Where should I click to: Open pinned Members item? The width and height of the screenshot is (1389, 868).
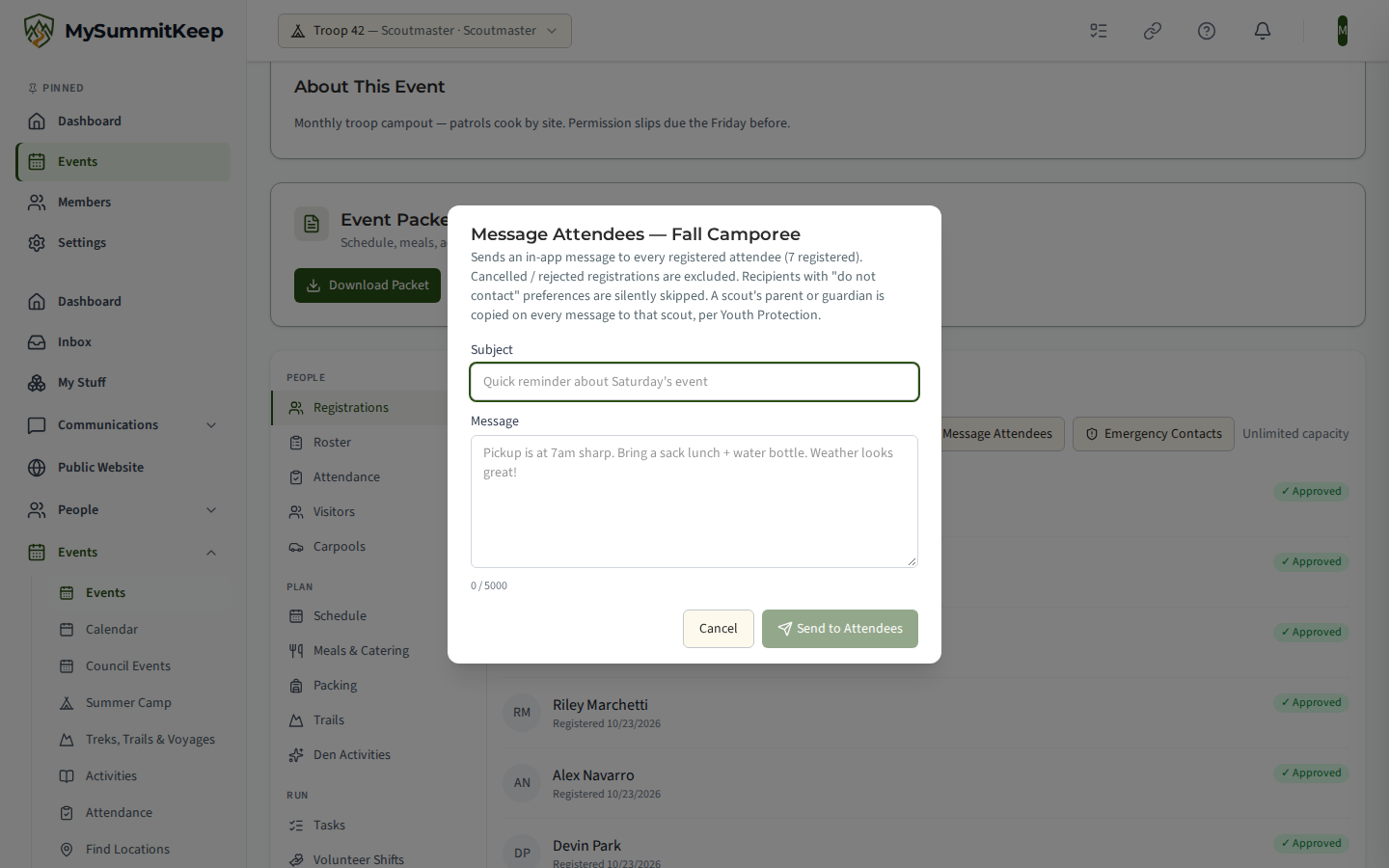123,203
